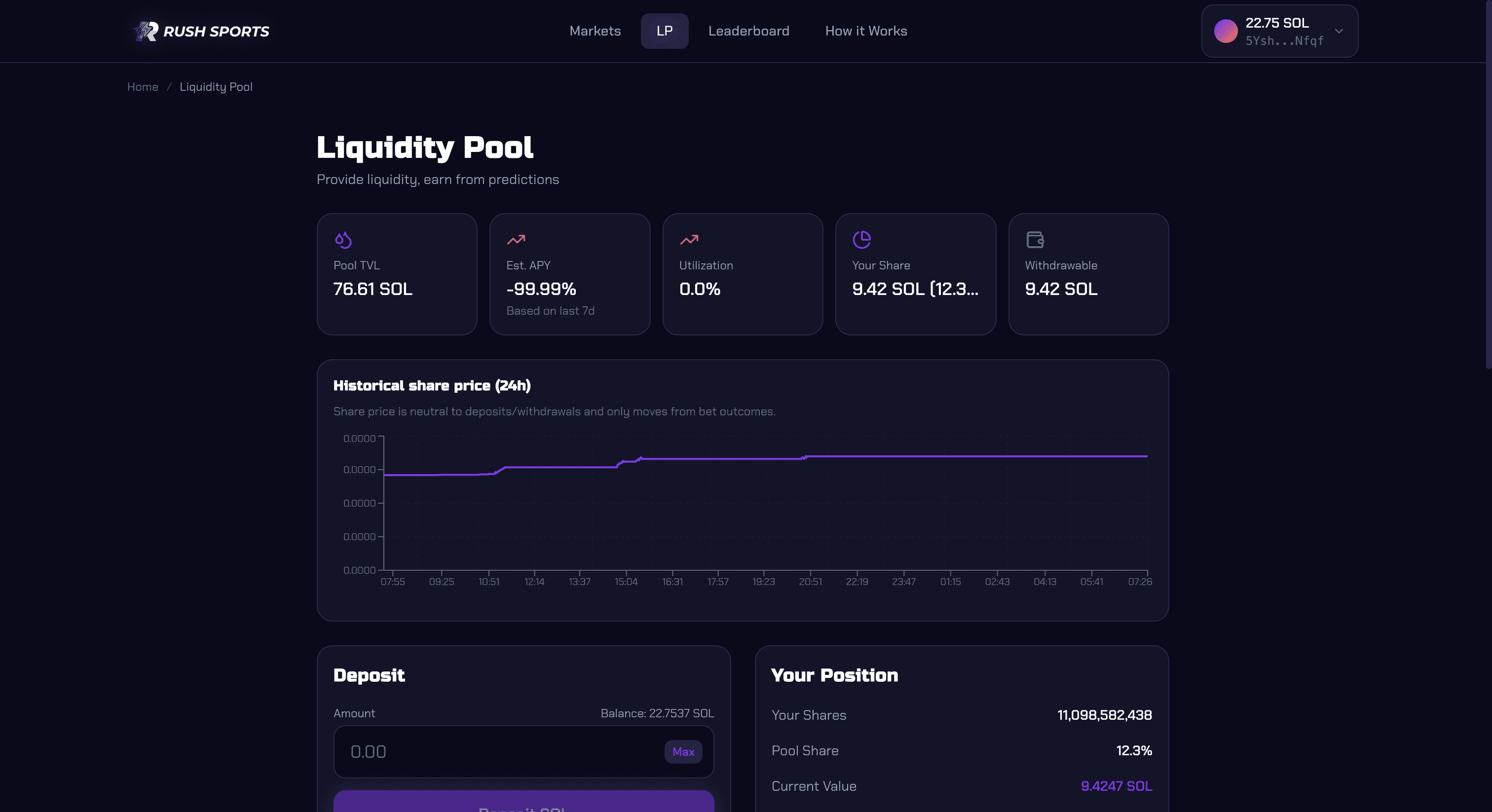
Task: Click the Your Share pie chart icon
Action: click(861, 240)
